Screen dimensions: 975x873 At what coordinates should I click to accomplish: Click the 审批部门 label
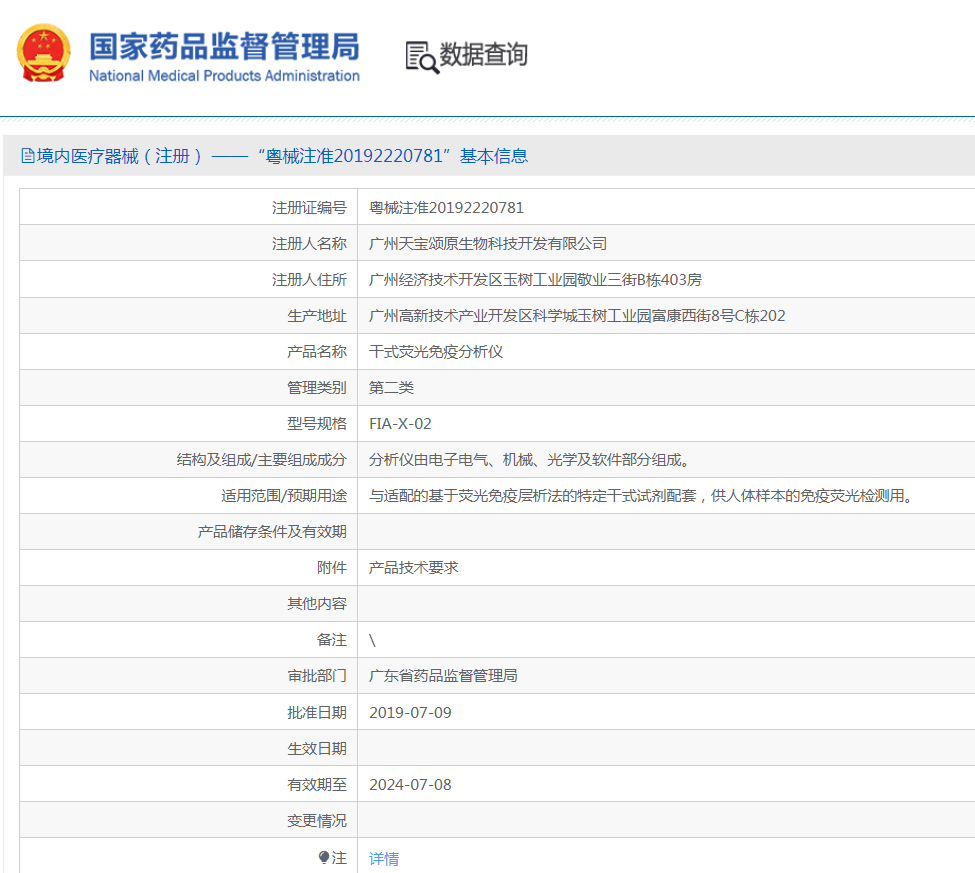pyautogui.click(x=317, y=677)
